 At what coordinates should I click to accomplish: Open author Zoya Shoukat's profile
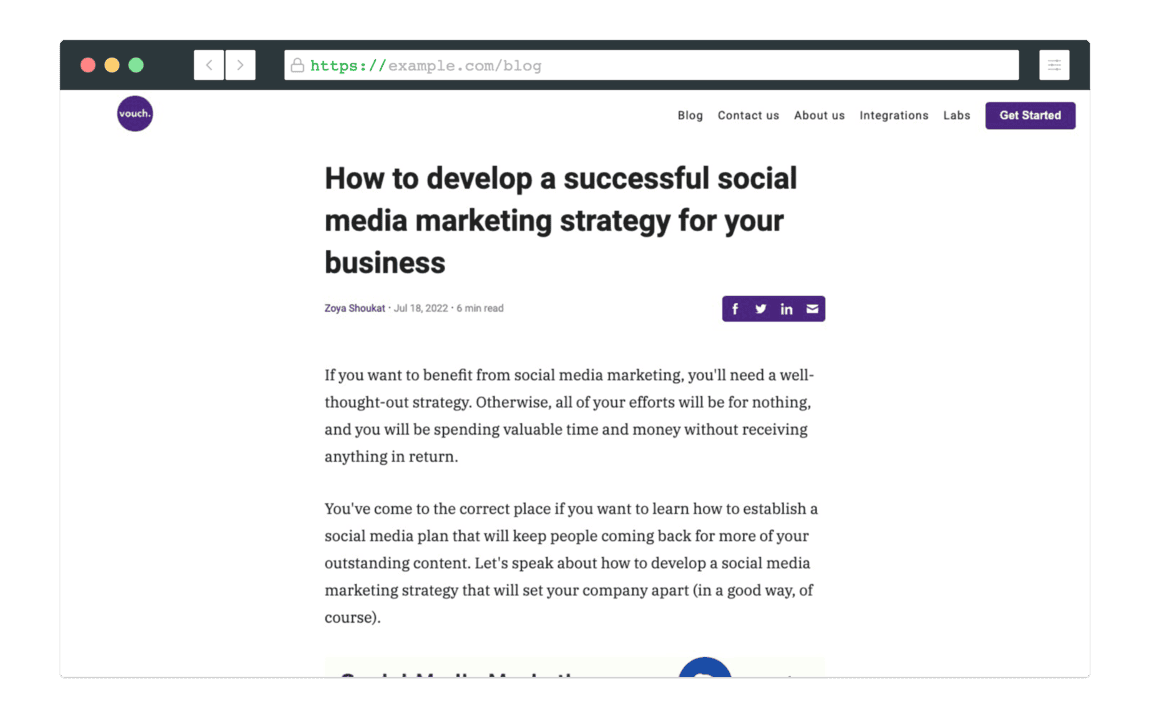coord(354,309)
